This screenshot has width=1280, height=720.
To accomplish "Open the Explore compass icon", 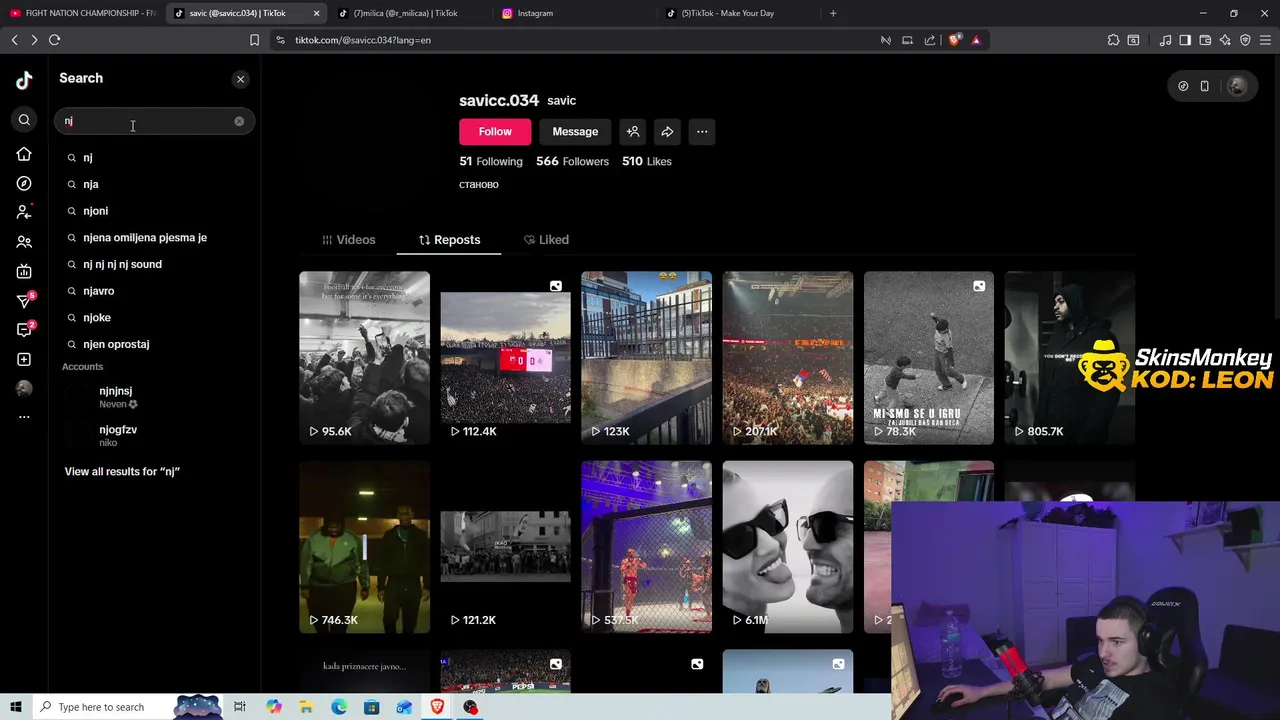I will click(x=24, y=184).
